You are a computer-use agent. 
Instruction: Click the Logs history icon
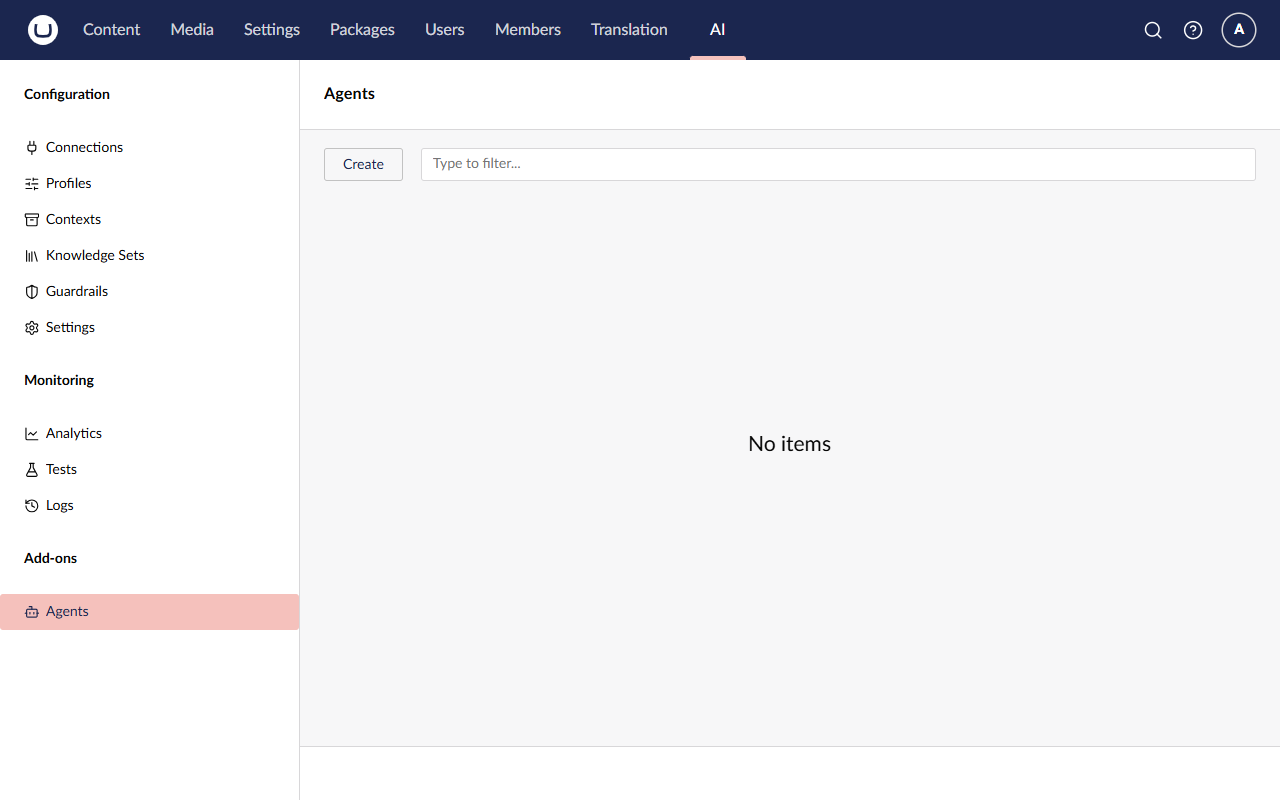(32, 505)
